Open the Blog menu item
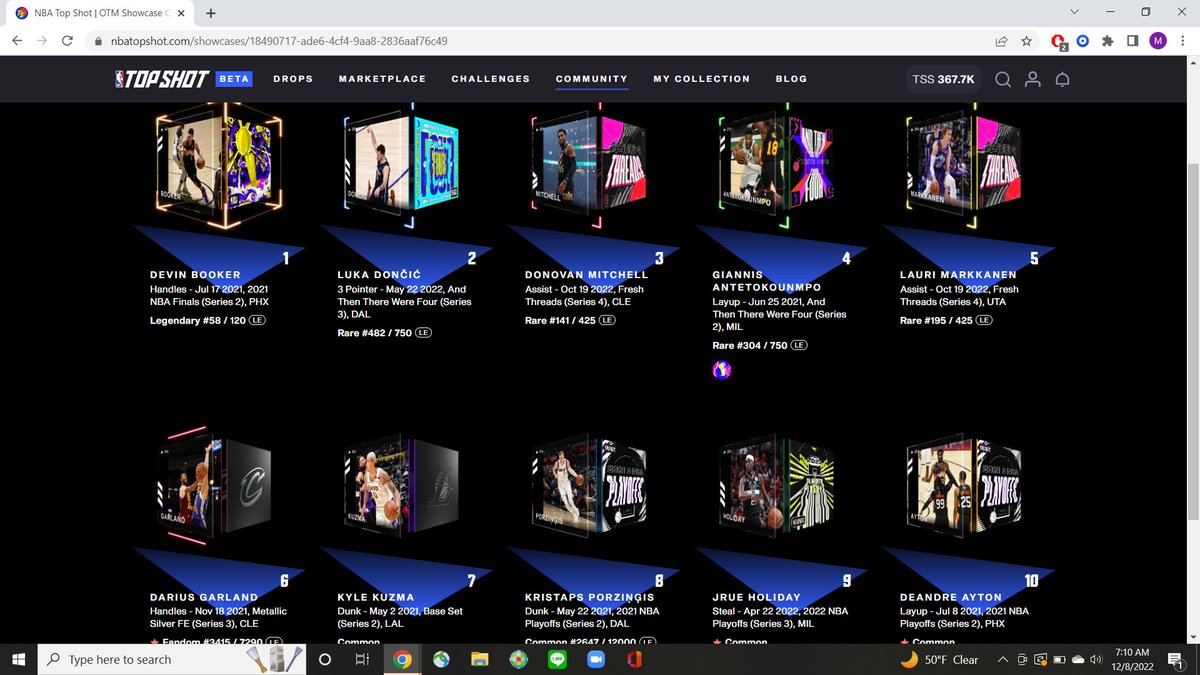Screen dimensions: 1200x675 coord(791,79)
